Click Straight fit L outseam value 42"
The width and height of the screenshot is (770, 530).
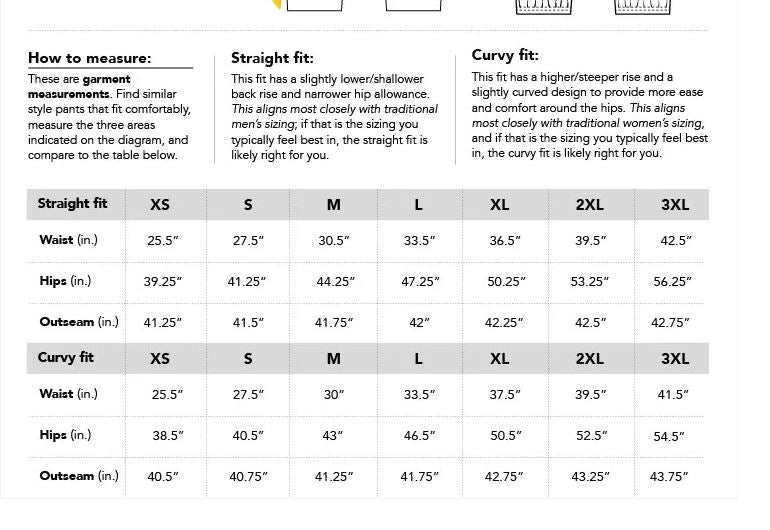tap(419, 323)
